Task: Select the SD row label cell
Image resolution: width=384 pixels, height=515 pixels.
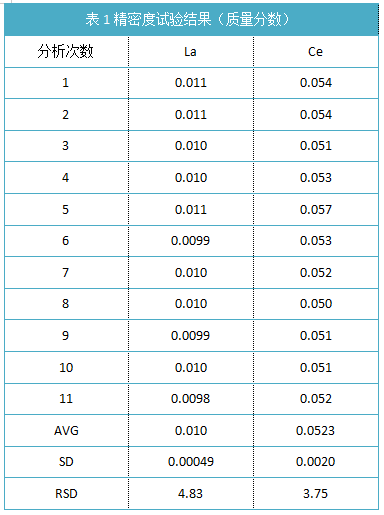Action: click(x=66, y=462)
